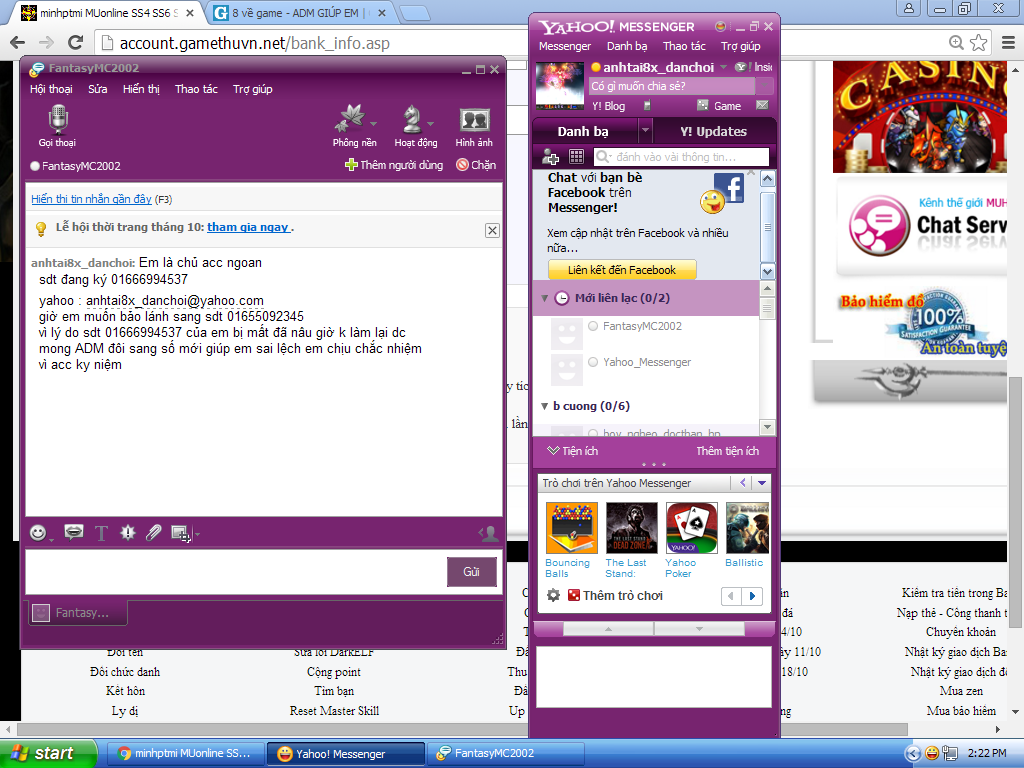
Task: Open keypad grid icon in Messenger toolbar
Action: tap(576, 157)
